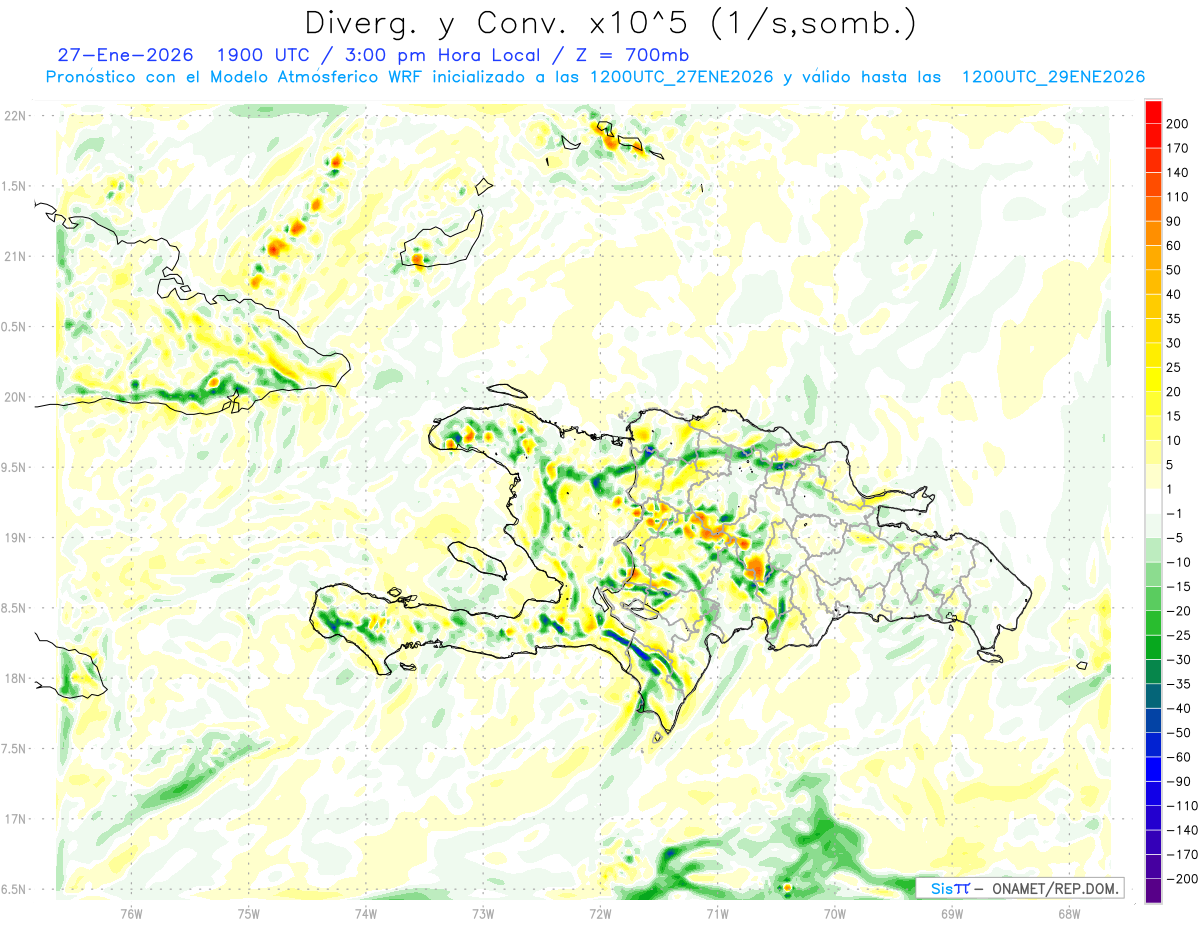The height and width of the screenshot is (927, 1200).
Task: Click the "-10" color scale label
Action: (x=1178, y=562)
